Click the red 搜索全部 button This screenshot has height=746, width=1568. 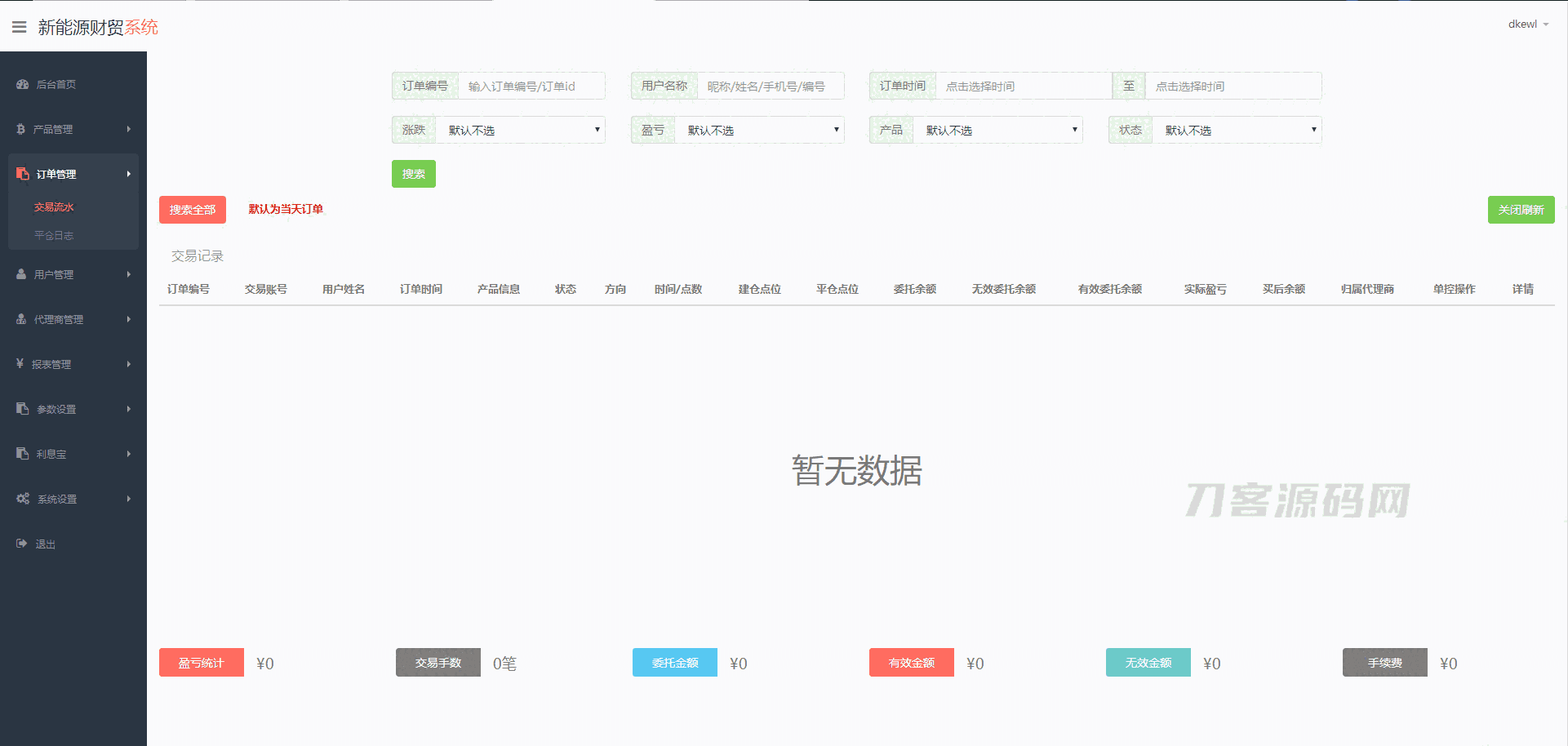193,210
